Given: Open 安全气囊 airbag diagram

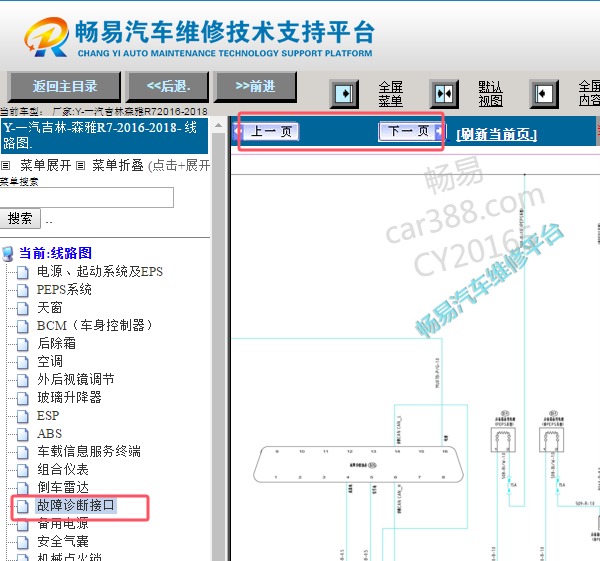Looking at the screenshot, I should point(63,541).
